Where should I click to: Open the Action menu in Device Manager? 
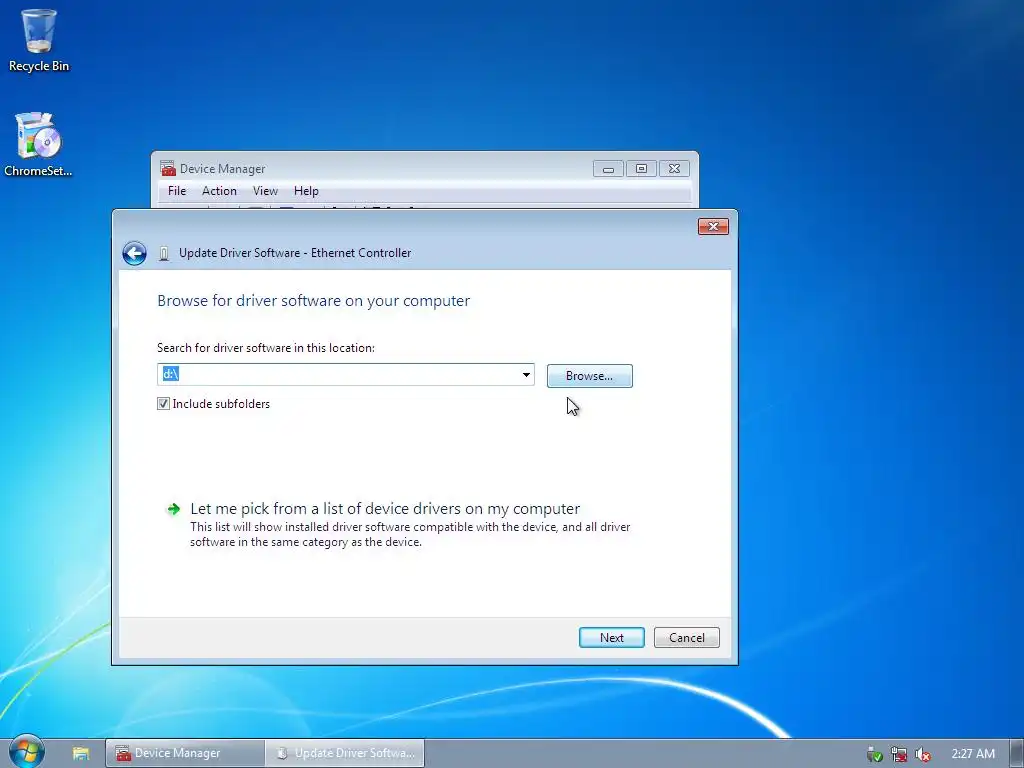(x=219, y=191)
